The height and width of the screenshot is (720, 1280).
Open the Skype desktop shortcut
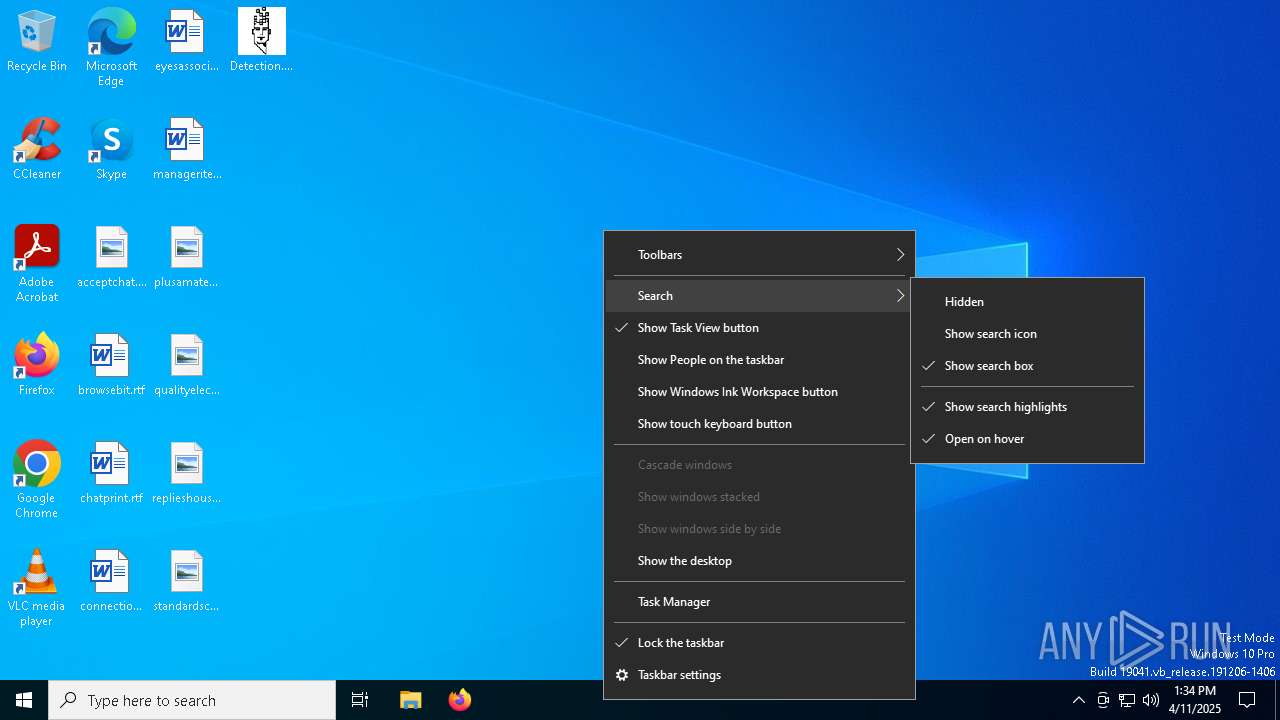[x=111, y=149]
